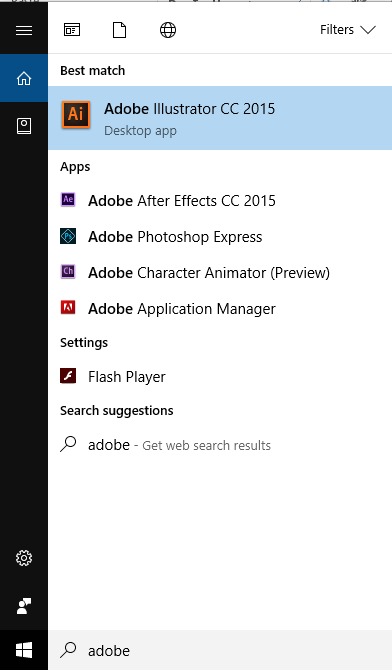392x670 pixels.
Task: Click the Best match header
Action: [93, 71]
